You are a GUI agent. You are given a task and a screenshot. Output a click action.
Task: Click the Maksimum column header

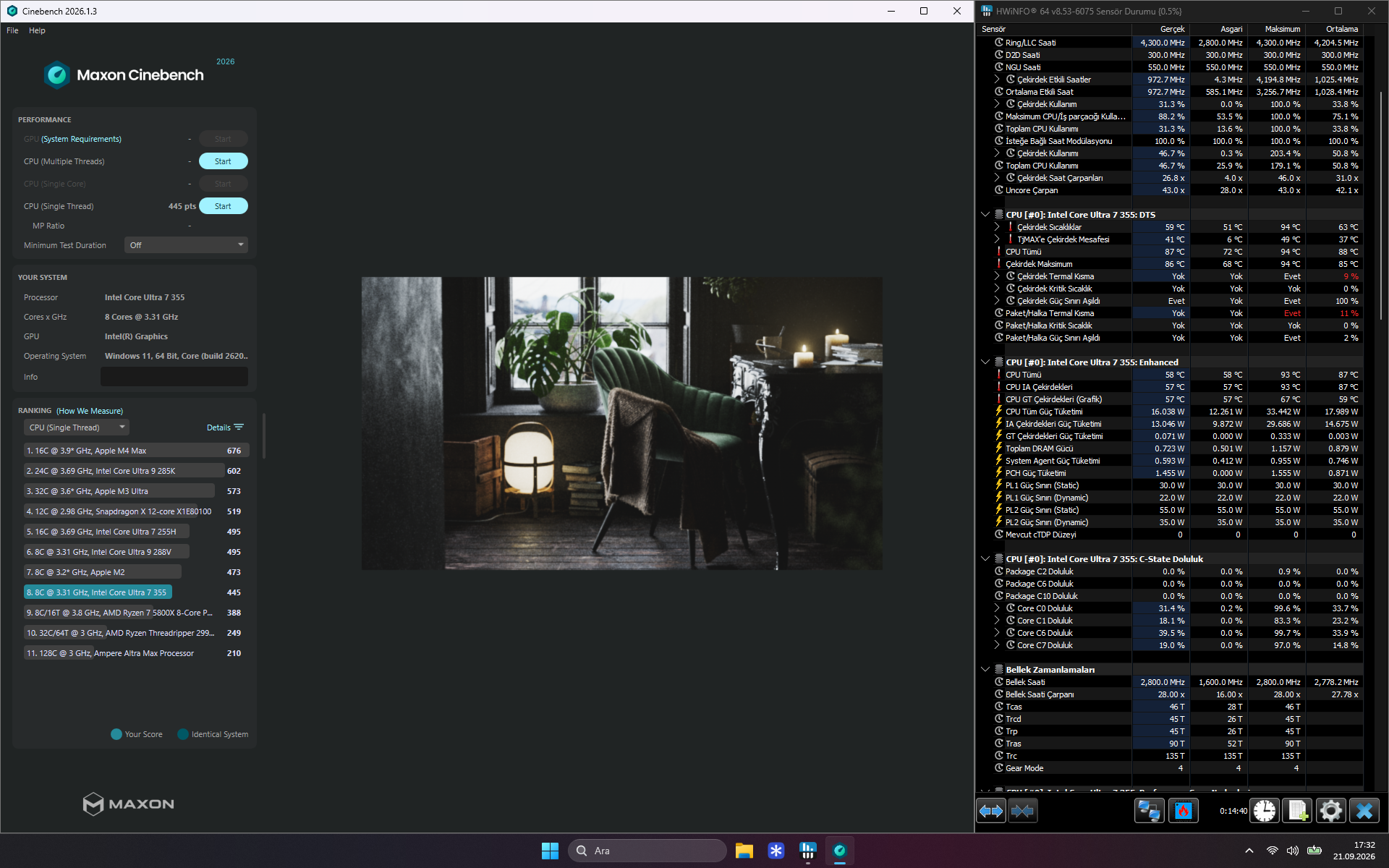(1276, 29)
